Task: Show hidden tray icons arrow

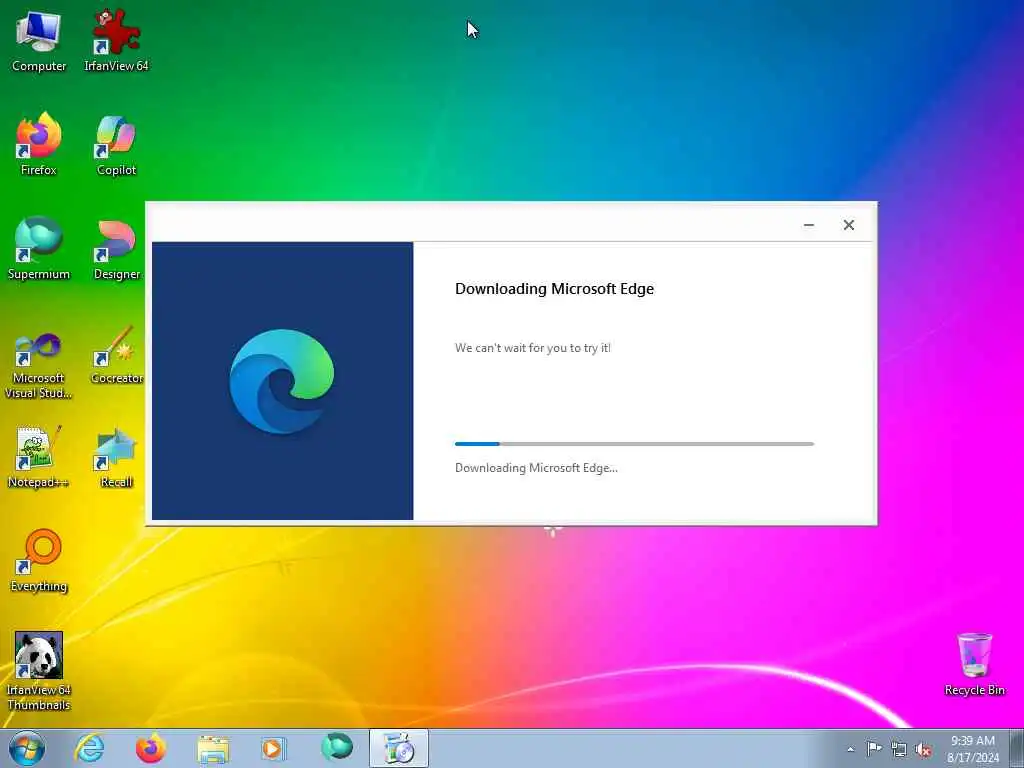Action: pyautogui.click(x=850, y=749)
